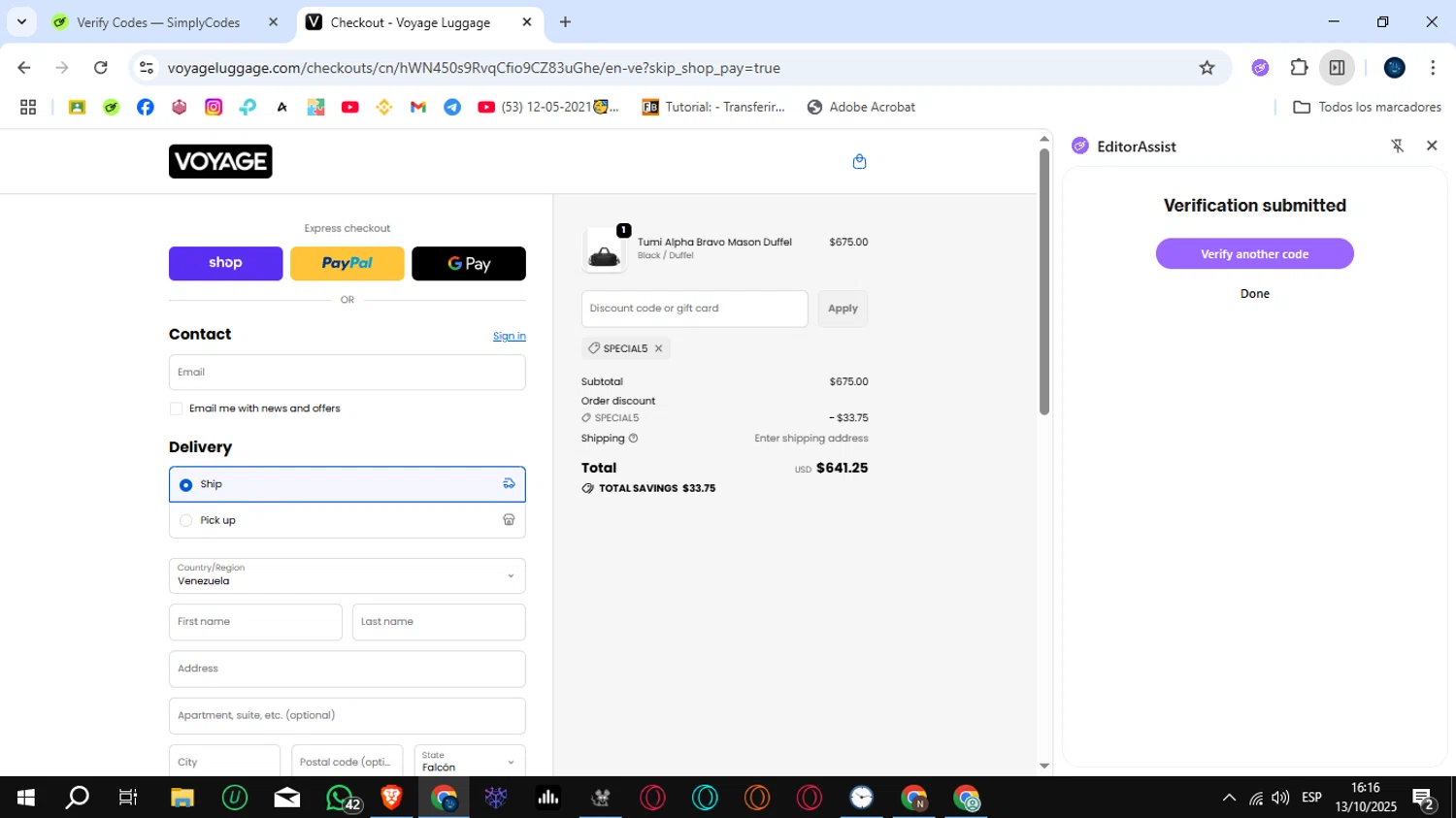
Task: Click the Address field
Action: 347,669
